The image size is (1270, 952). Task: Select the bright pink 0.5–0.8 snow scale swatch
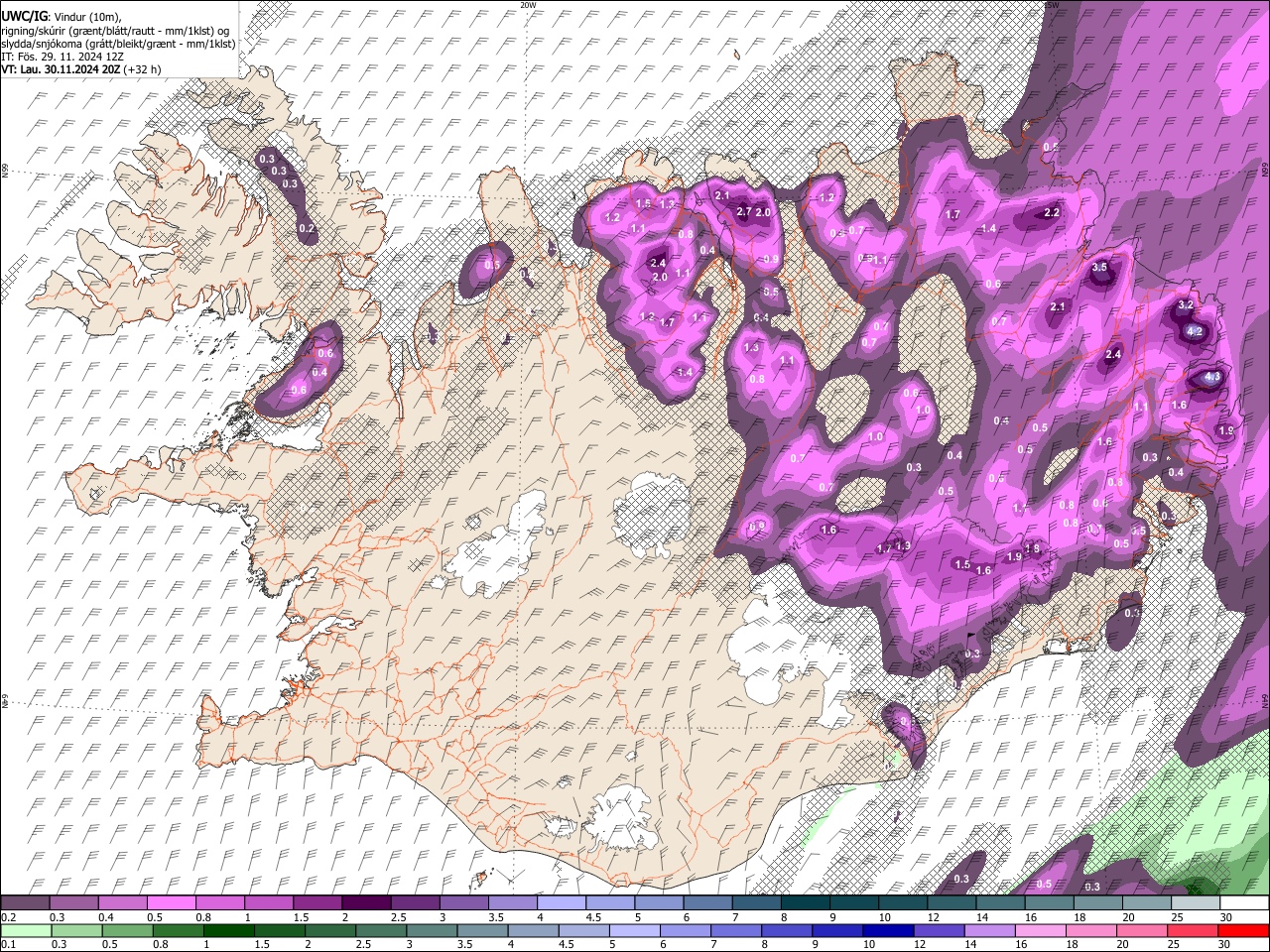[x=173, y=903]
